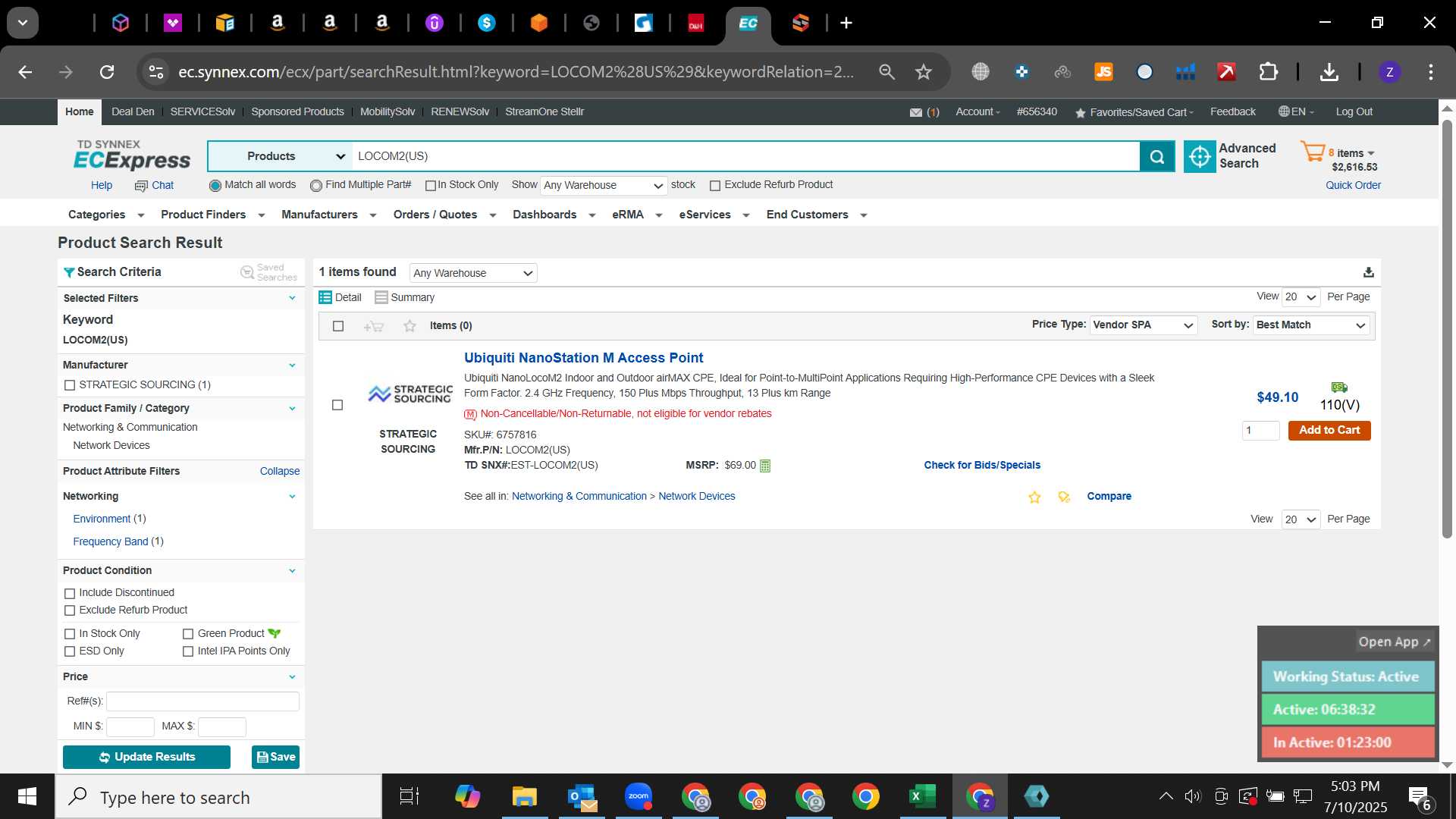Collapse the Product Condition section

292,571
